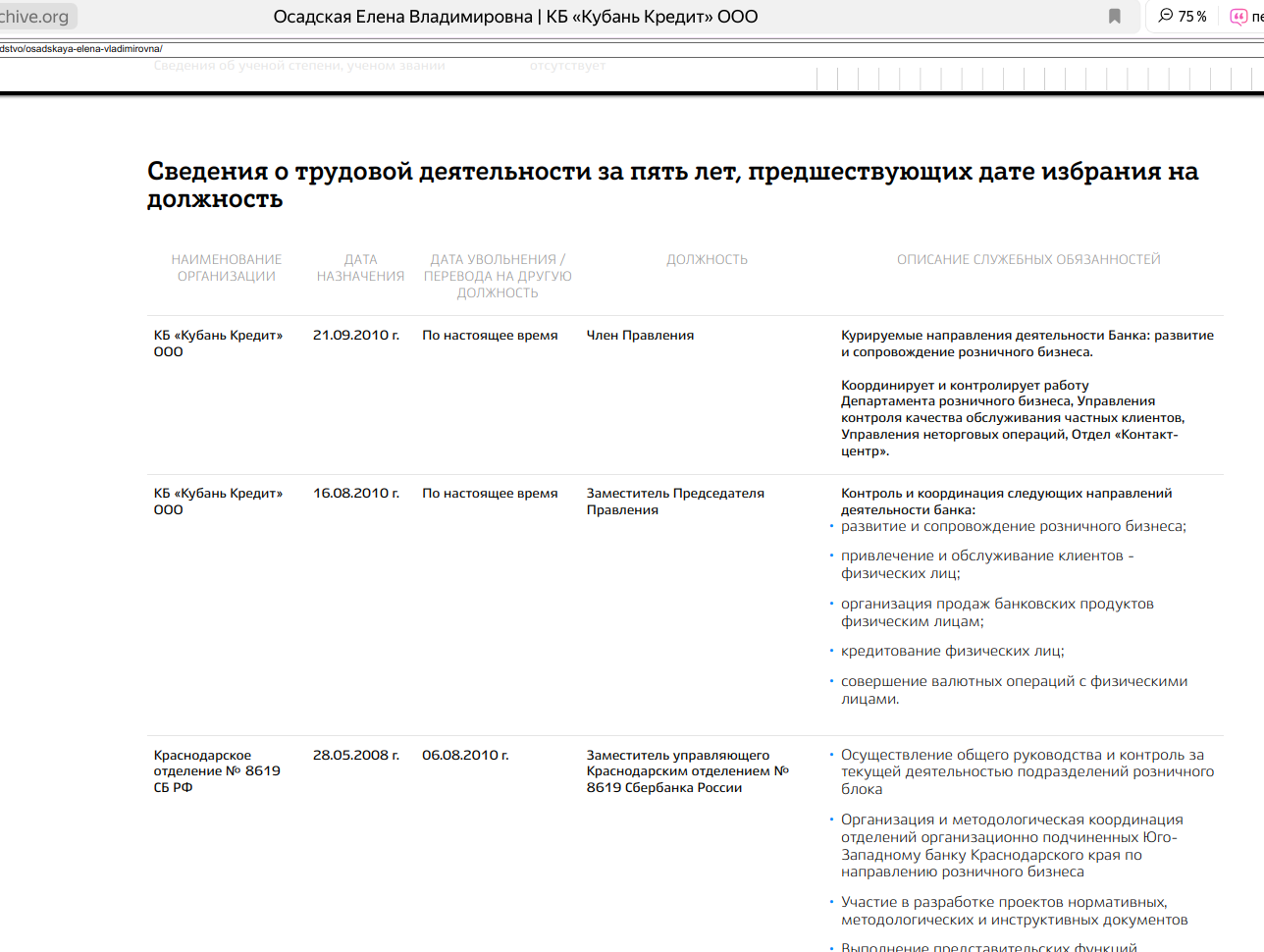Click bullet 'привлечение и обслуживание клиентов - физических лиц;'
The height and width of the screenshot is (952, 1264).
[x=987, y=564]
